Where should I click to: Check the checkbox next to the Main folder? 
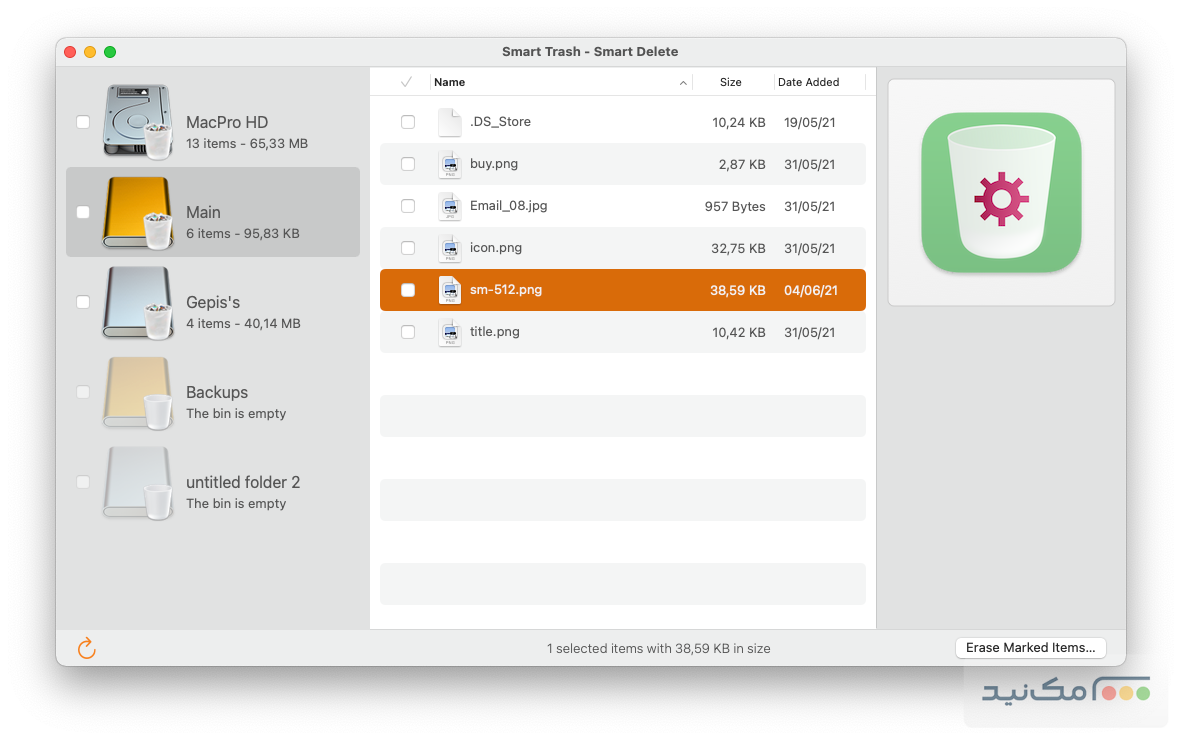point(83,212)
